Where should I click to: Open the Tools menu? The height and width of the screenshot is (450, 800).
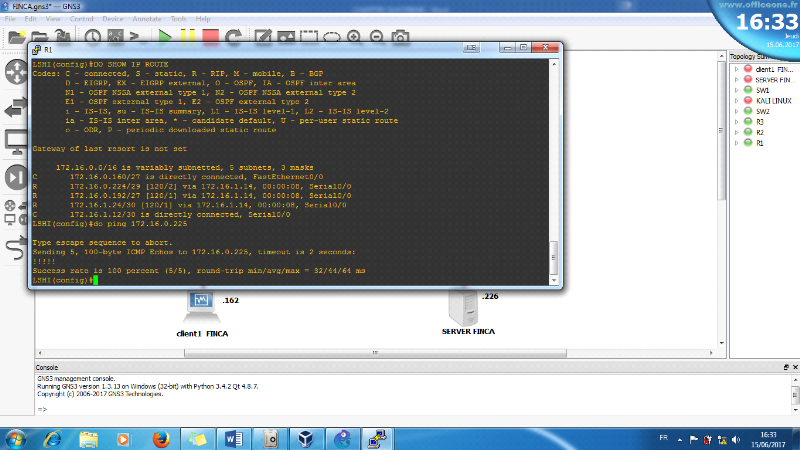179,19
